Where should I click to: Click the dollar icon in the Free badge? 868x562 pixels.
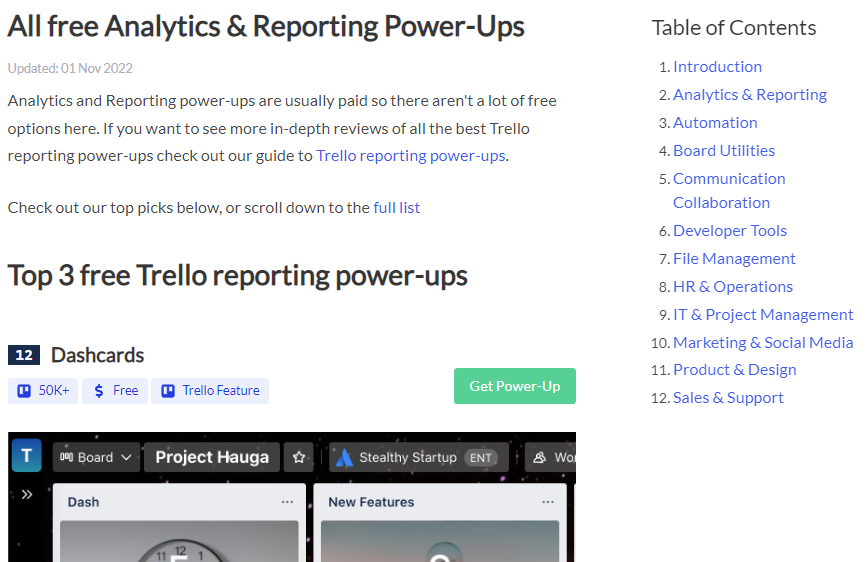point(99,391)
